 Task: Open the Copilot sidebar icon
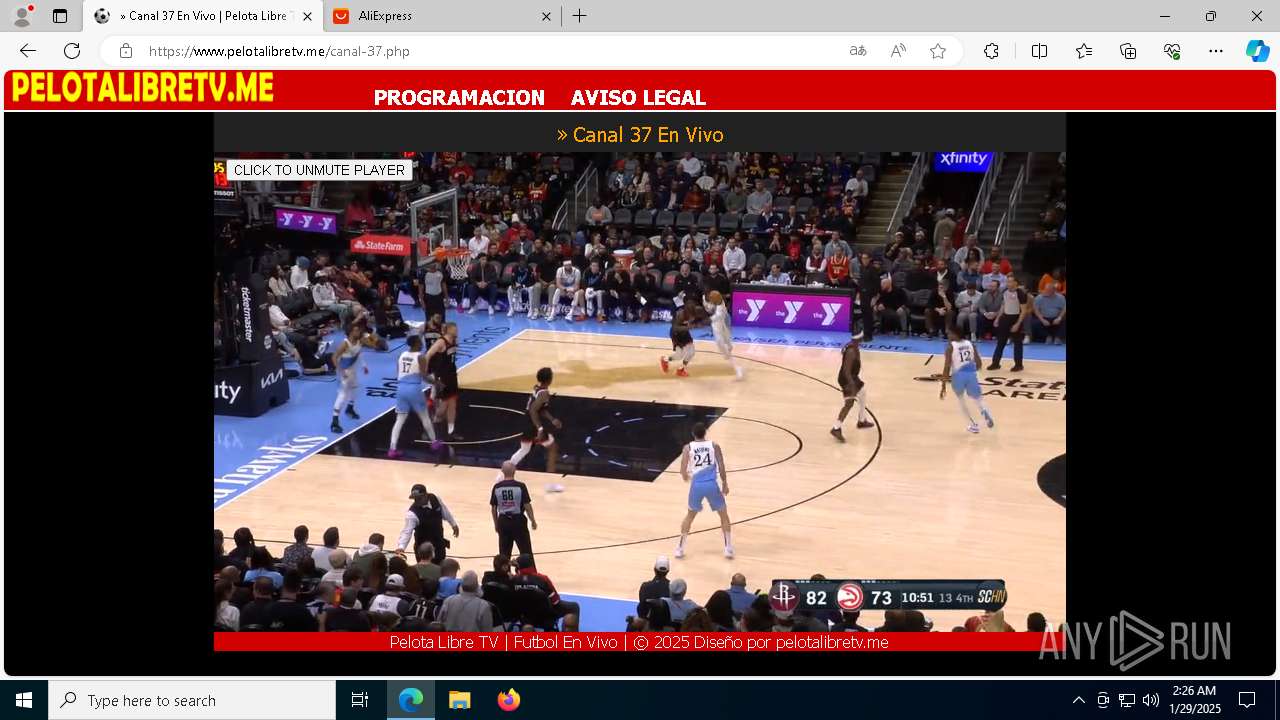1257,51
